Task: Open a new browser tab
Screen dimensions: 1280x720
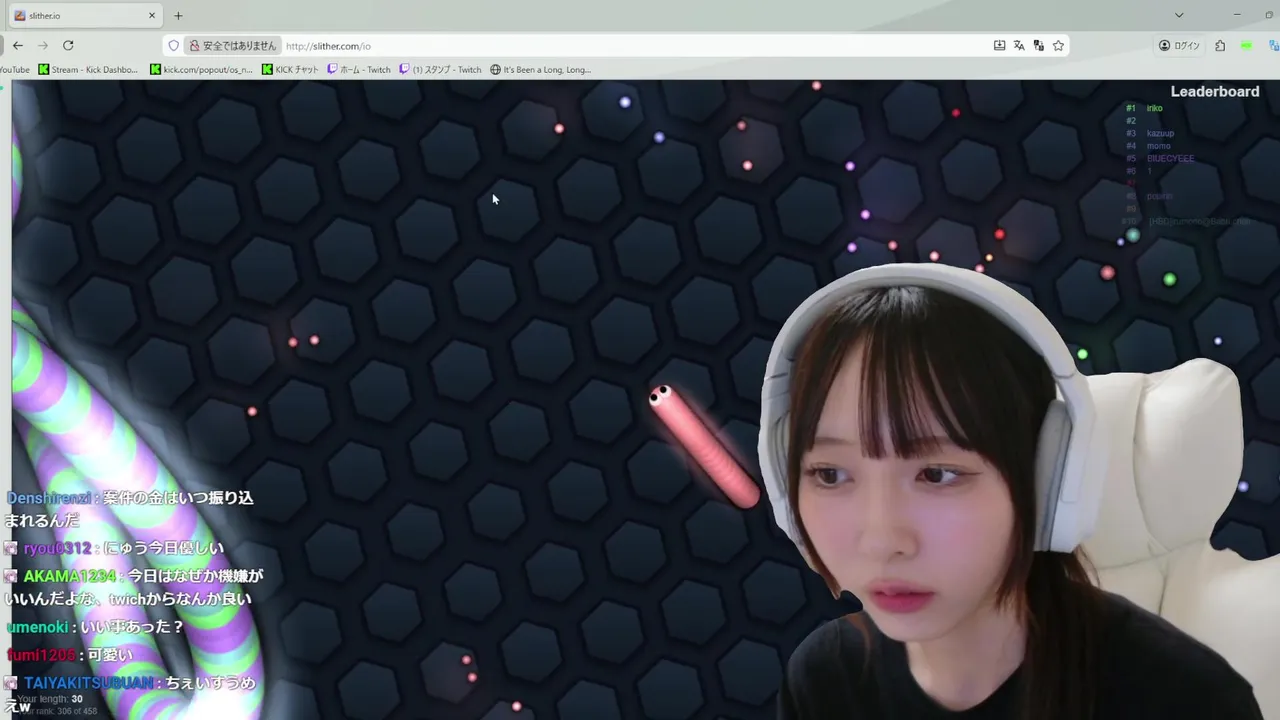Action: 178,16
